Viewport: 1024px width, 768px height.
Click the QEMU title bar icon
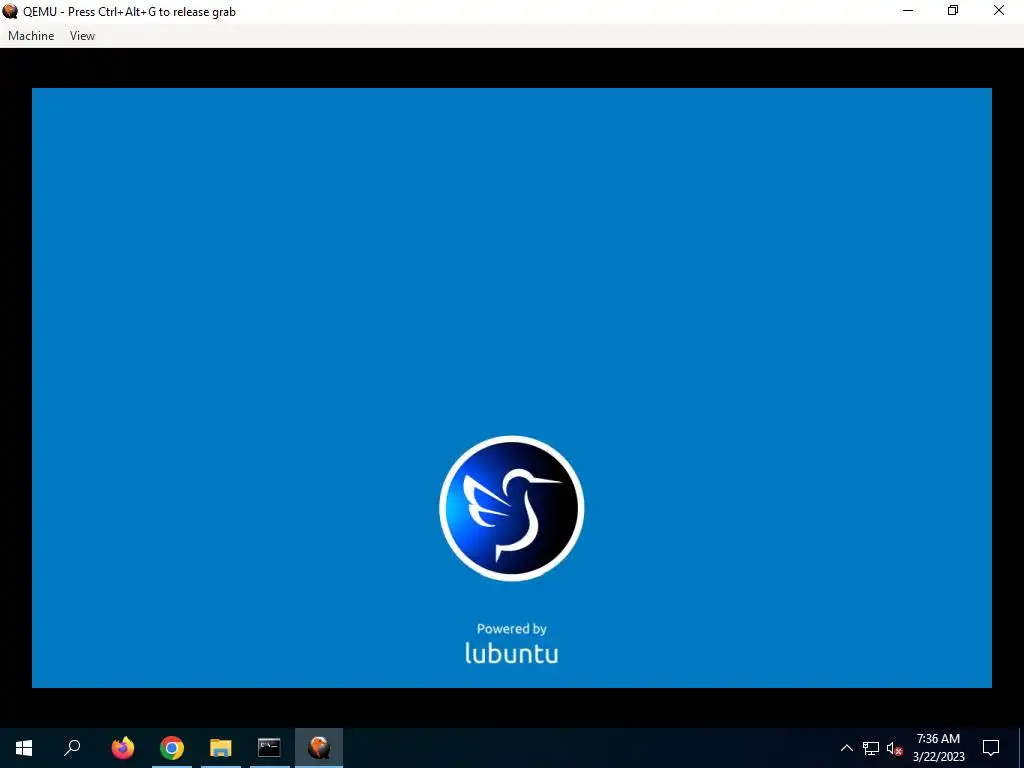point(10,11)
